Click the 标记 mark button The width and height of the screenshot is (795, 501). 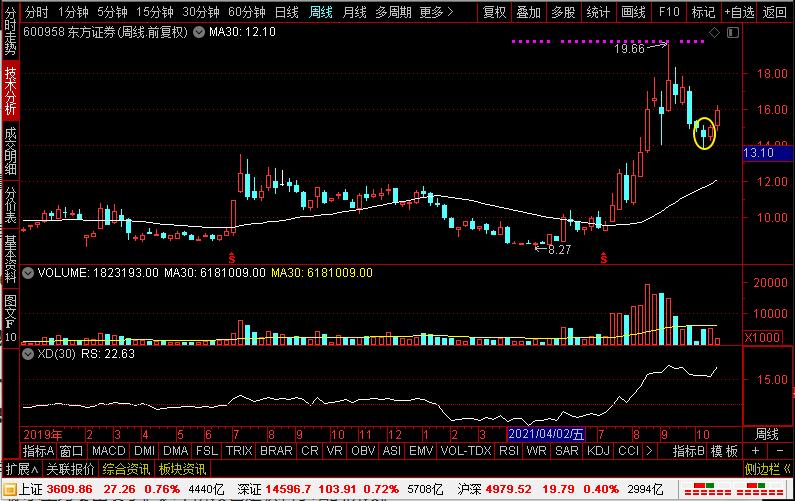pyautogui.click(x=703, y=12)
